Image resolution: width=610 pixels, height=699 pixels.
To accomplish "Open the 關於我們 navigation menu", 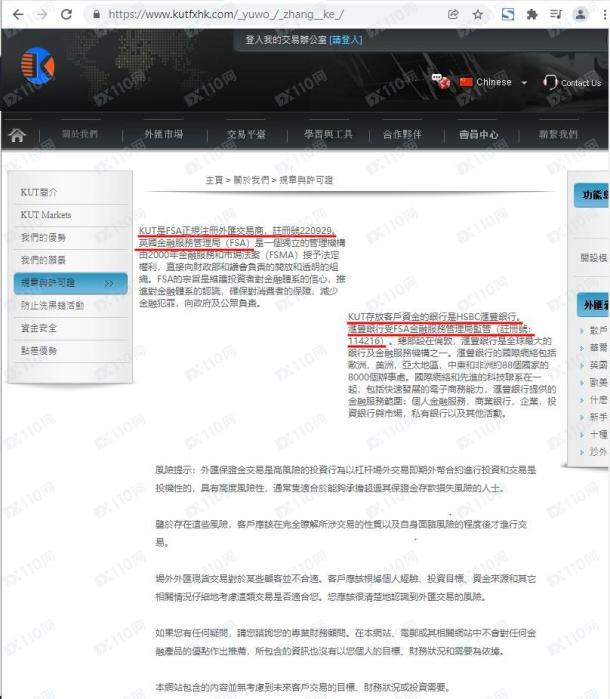I will (80, 134).
